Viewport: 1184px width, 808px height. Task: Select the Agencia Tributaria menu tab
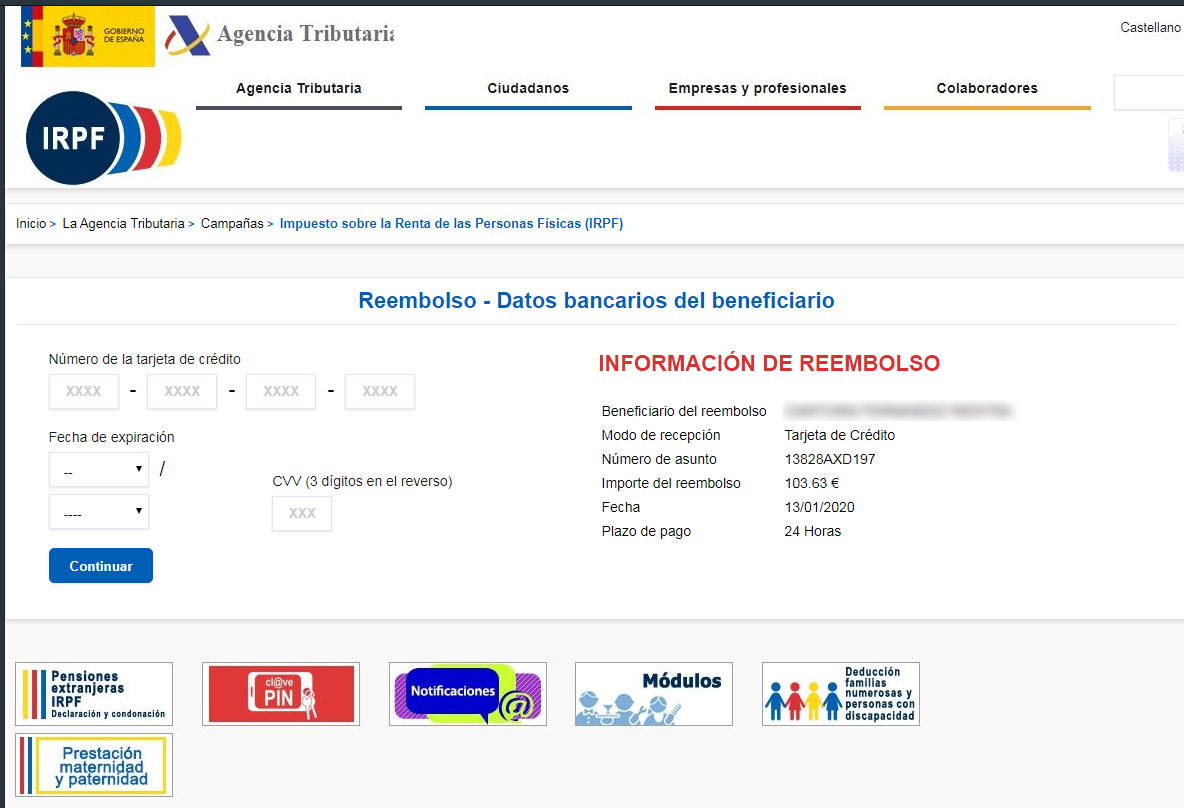(298, 89)
